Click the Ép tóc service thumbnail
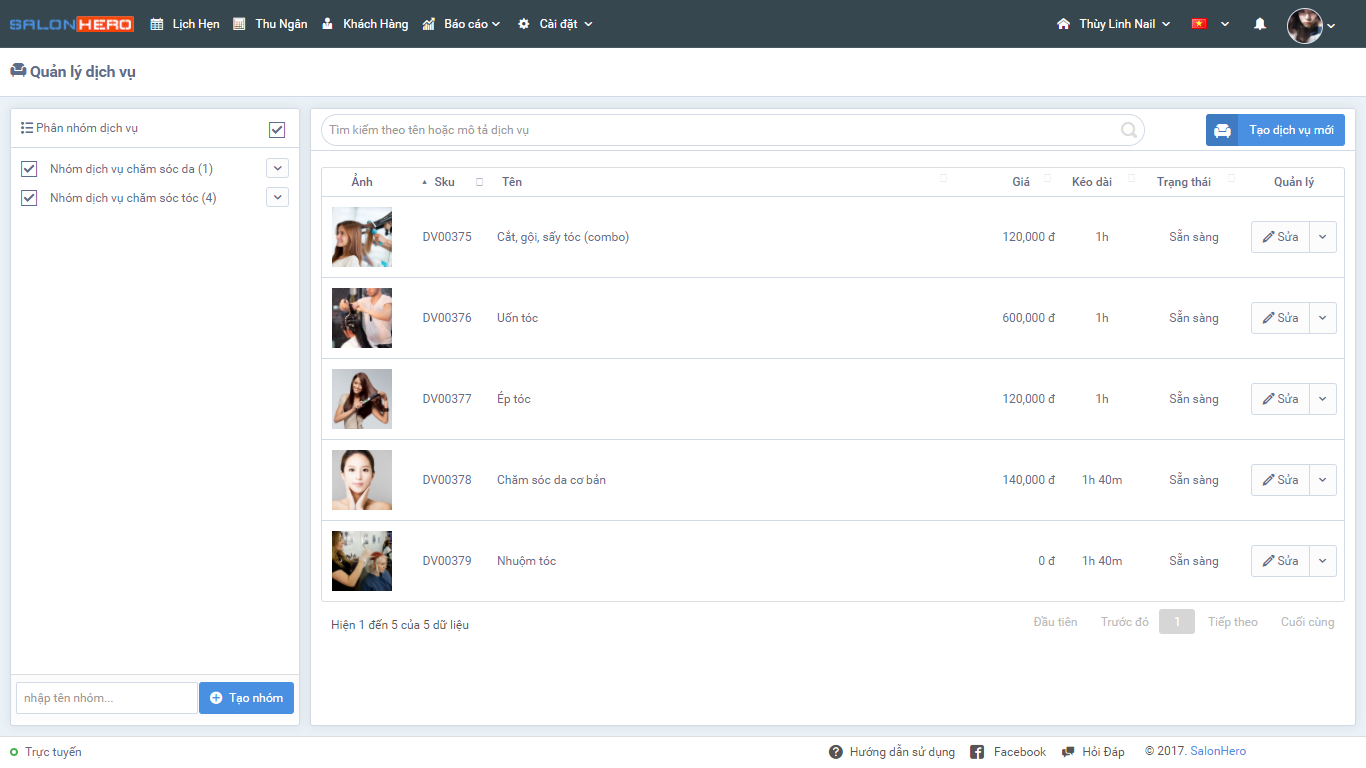Screen dimensions: 1366x768 click(x=362, y=399)
